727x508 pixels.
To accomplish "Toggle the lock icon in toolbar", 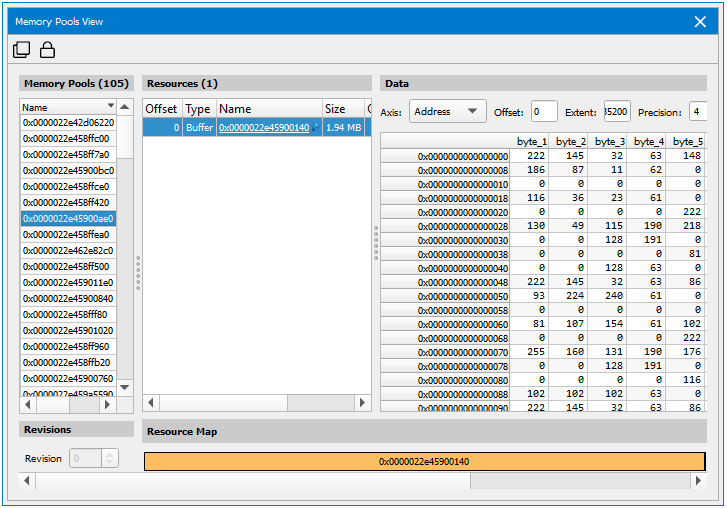I will pos(47,50).
